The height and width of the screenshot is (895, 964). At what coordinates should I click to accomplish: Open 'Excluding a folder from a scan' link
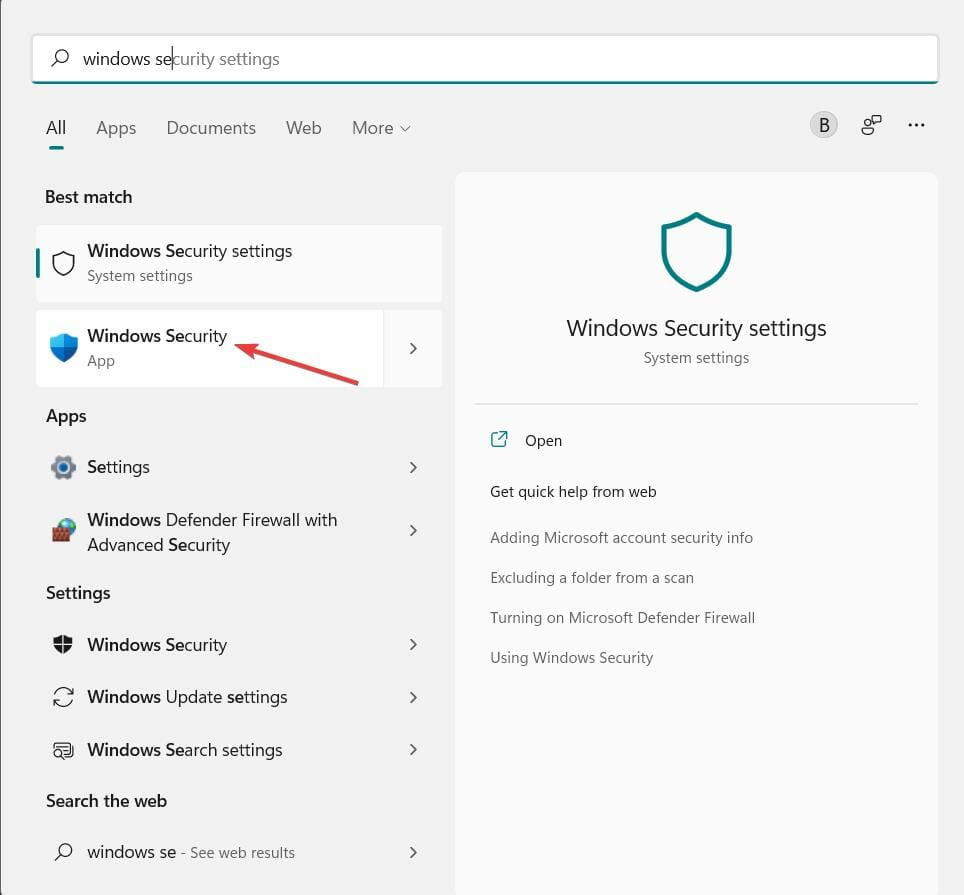(x=591, y=578)
